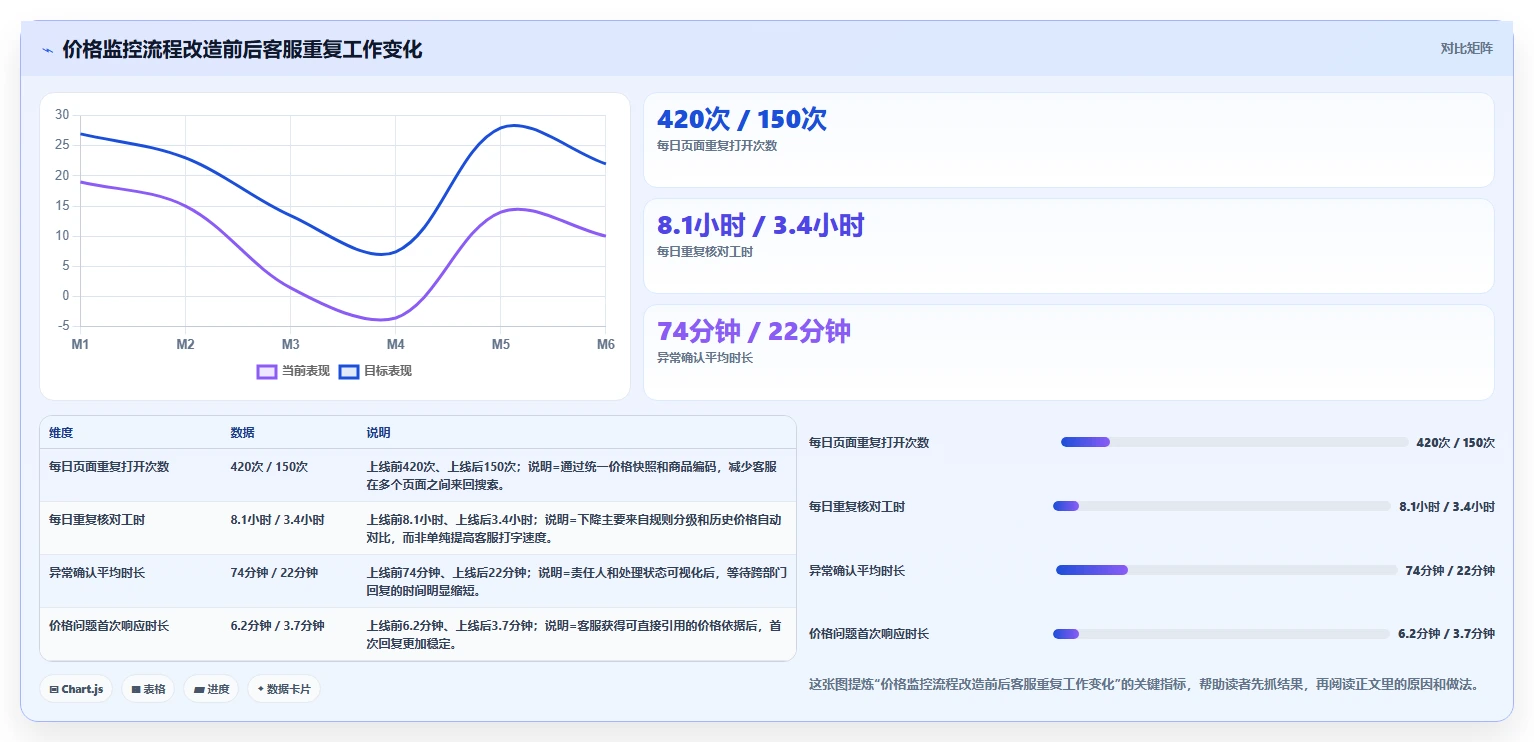Click the 说明 column header

point(378,433)
